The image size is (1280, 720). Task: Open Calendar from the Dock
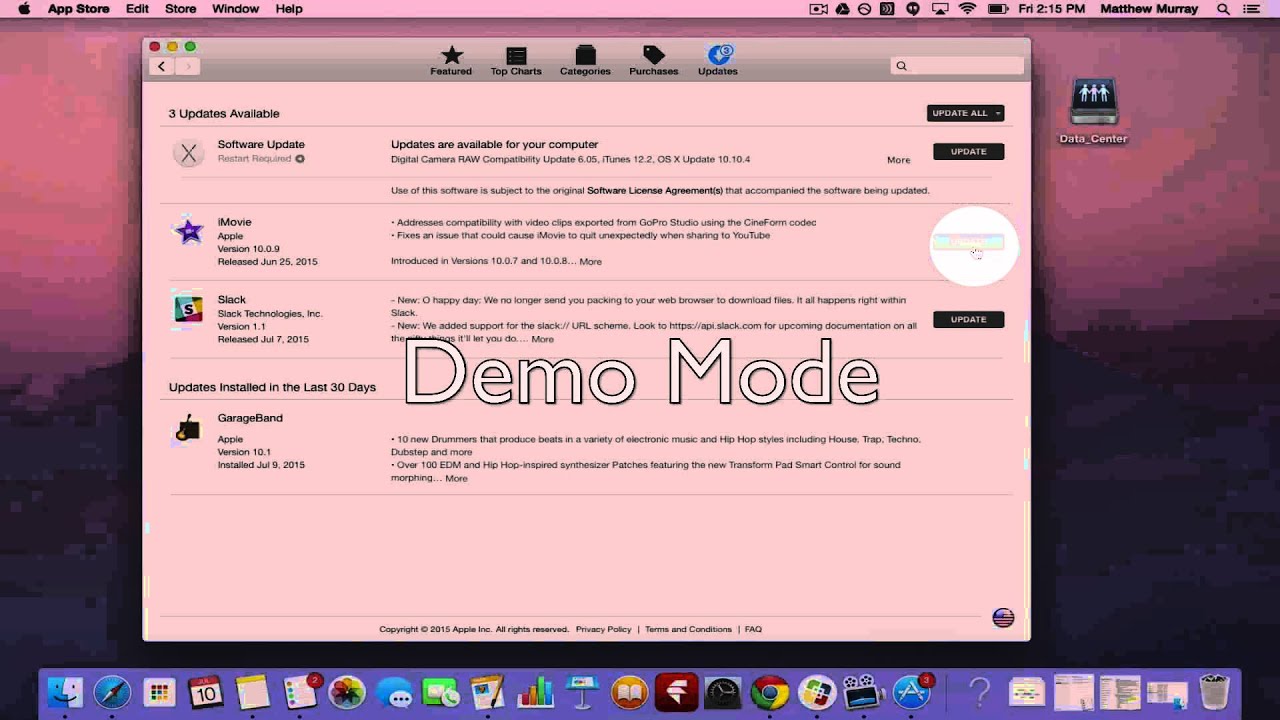206,691
